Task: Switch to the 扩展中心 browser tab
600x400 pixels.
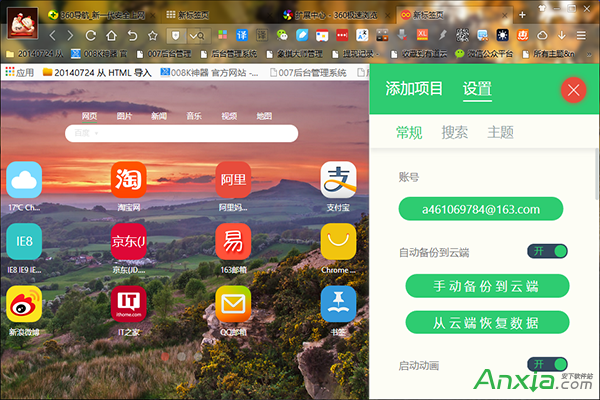Action: (x=335, y=15)
